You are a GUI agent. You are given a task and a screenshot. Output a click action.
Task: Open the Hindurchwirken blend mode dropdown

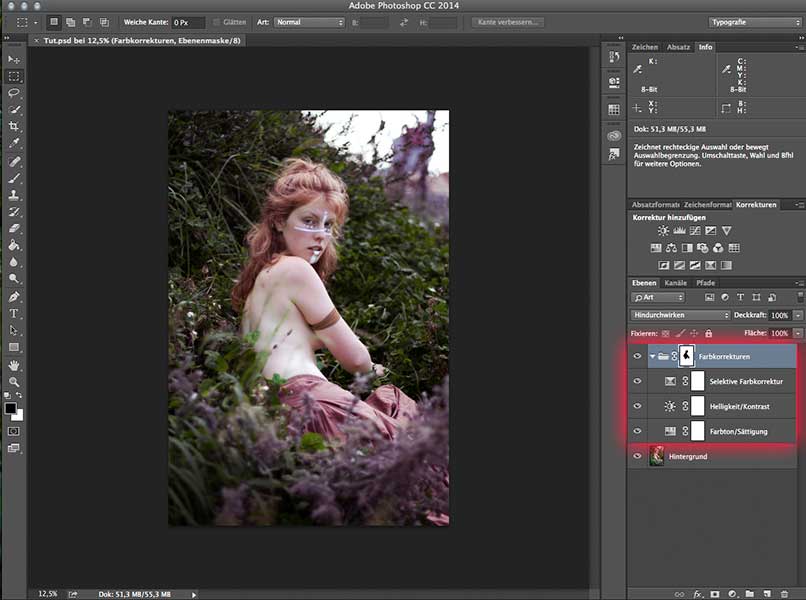681,315
